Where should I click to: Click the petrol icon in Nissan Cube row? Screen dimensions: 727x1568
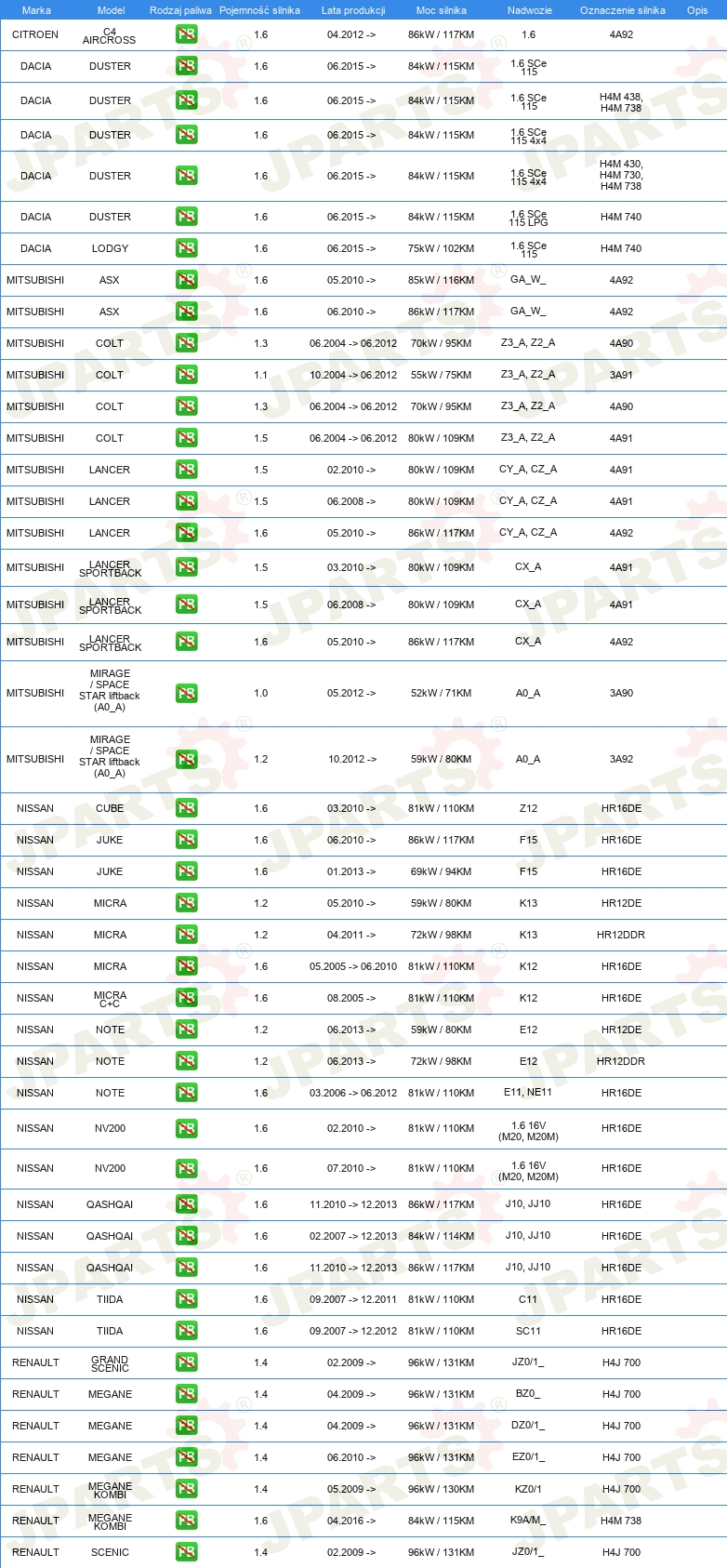tap(186, 808)
